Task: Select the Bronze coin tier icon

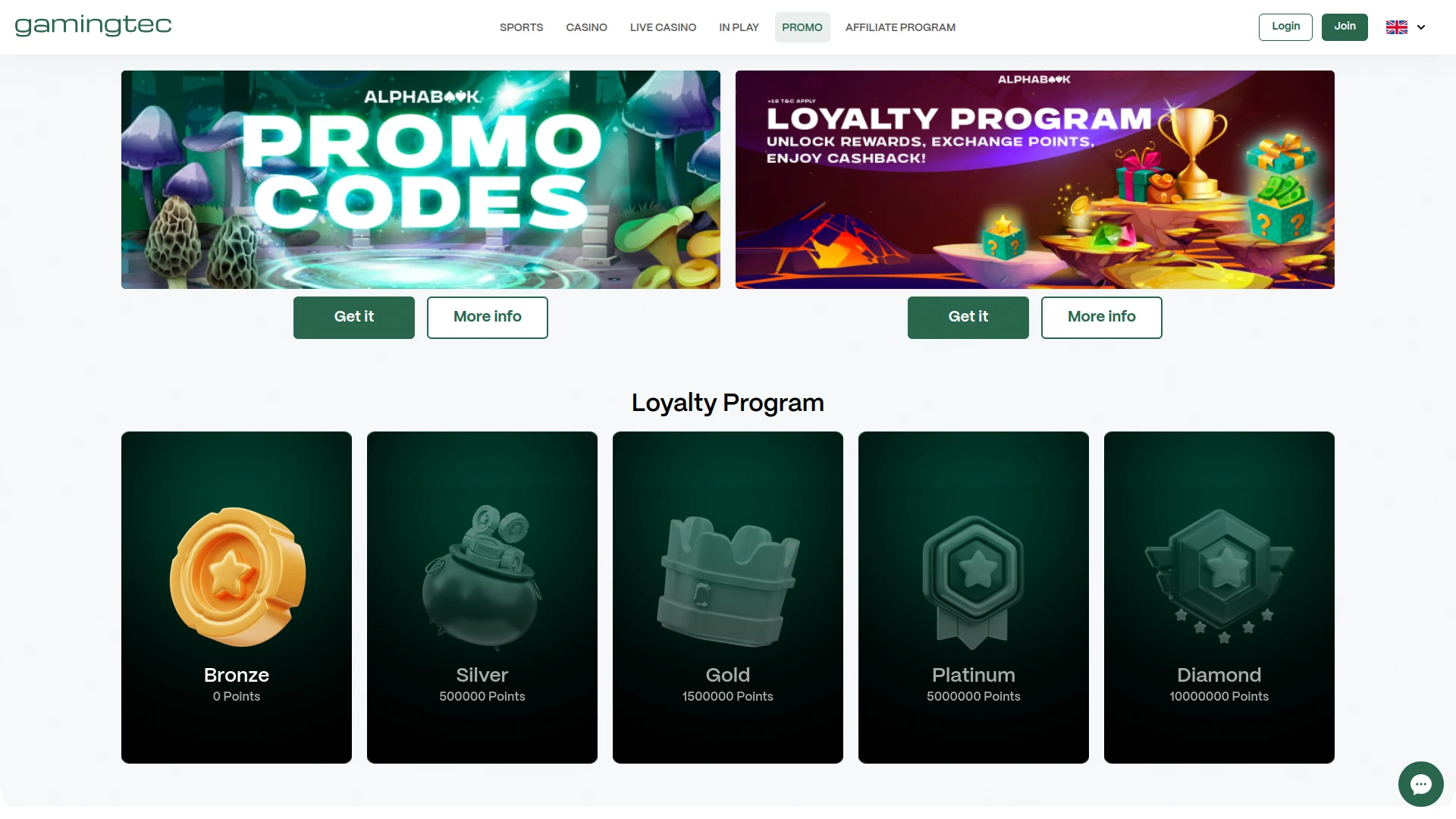Action: click(x=237, y=577)
